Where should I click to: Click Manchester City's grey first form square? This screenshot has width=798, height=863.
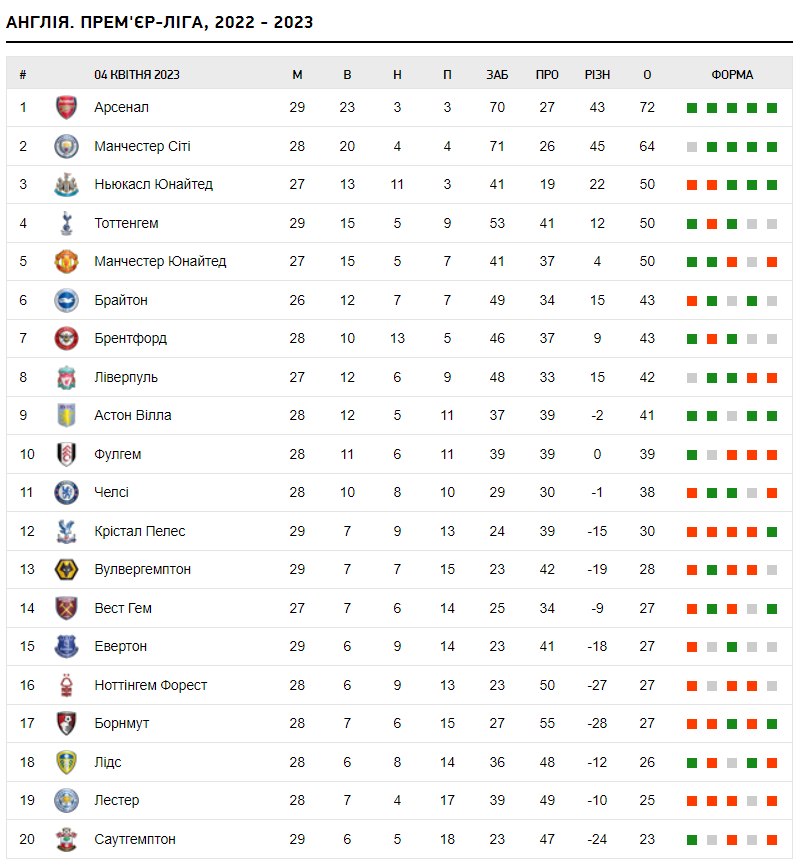692,147
